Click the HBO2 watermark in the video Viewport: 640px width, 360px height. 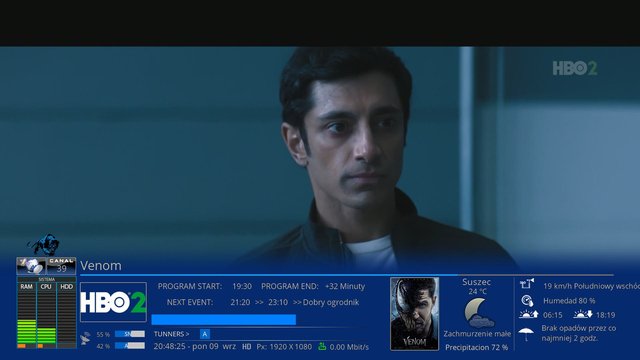point(575,68)
